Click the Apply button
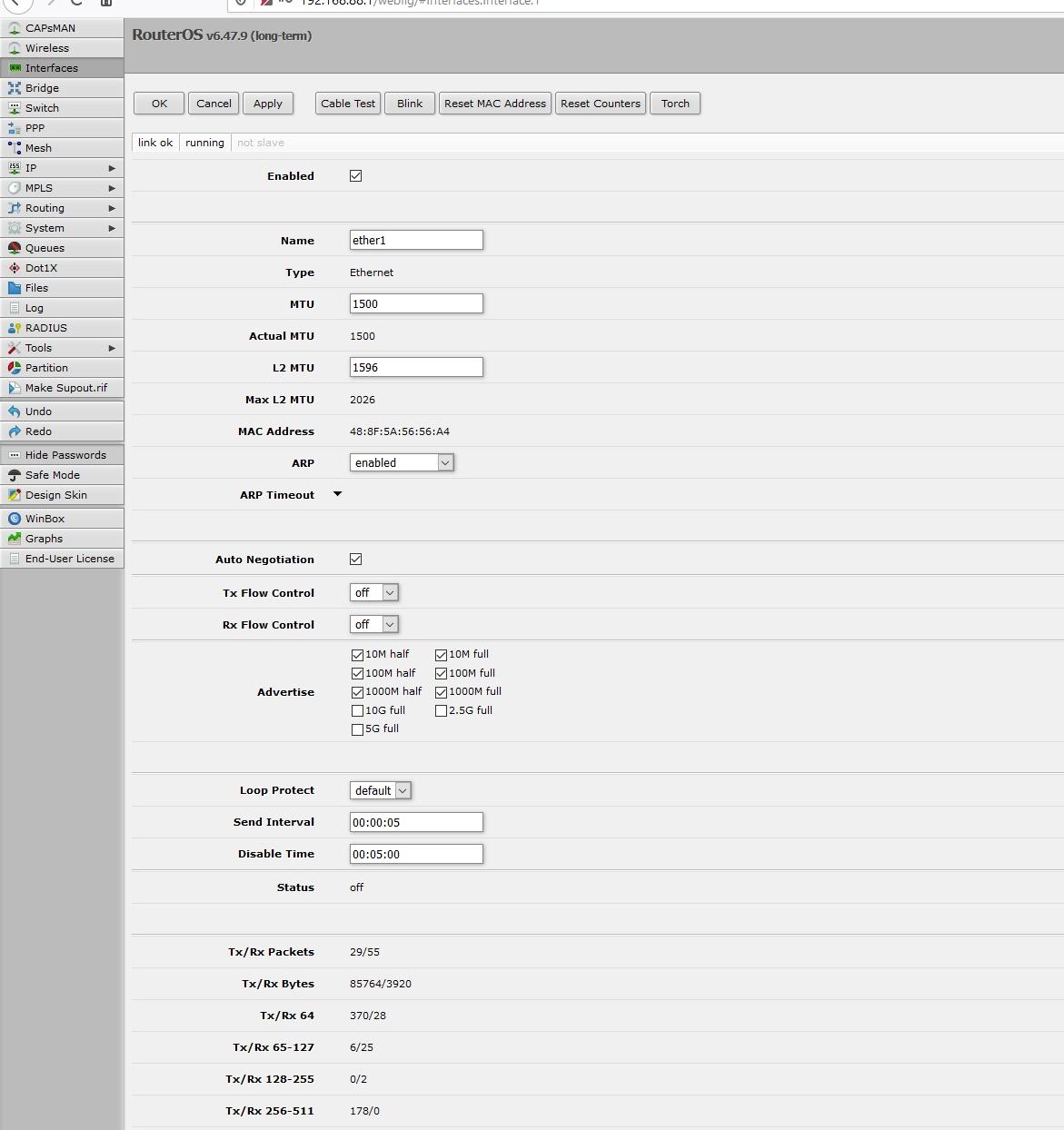Image resolution: width=1064 pixels, height=1130 pixels. coord(268,104)
